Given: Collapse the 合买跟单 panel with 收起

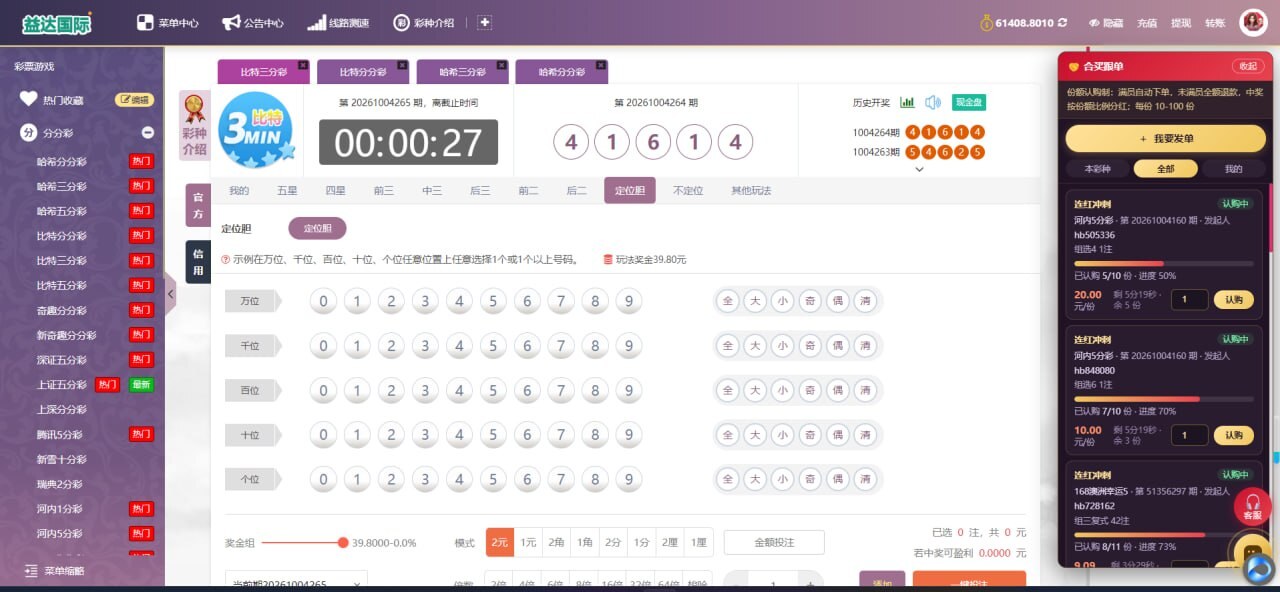Looking at the screenshot, I should [x=1248, y=66].
